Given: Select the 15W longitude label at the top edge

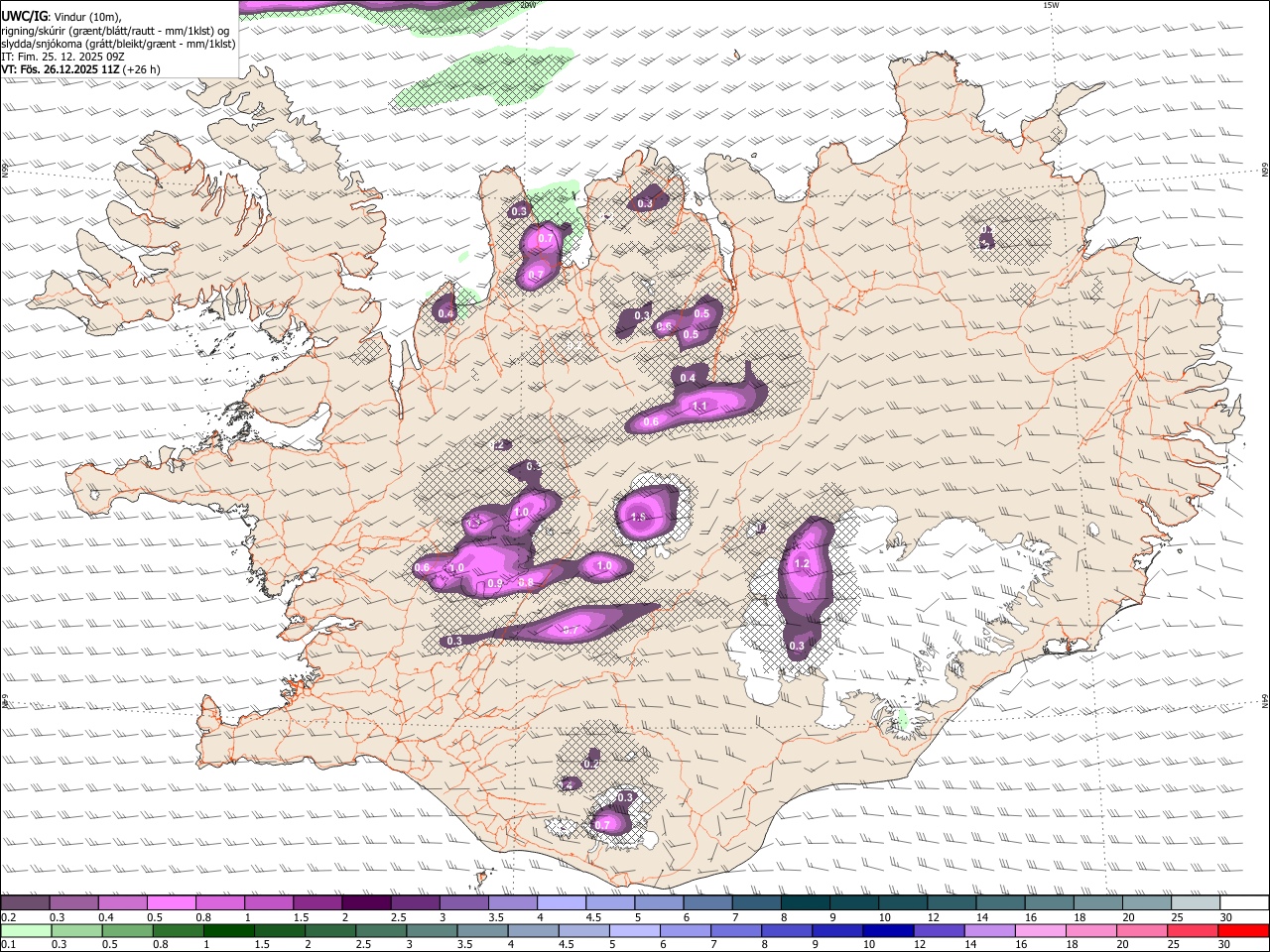Looking at the screenshot, I should point(1051,5).
